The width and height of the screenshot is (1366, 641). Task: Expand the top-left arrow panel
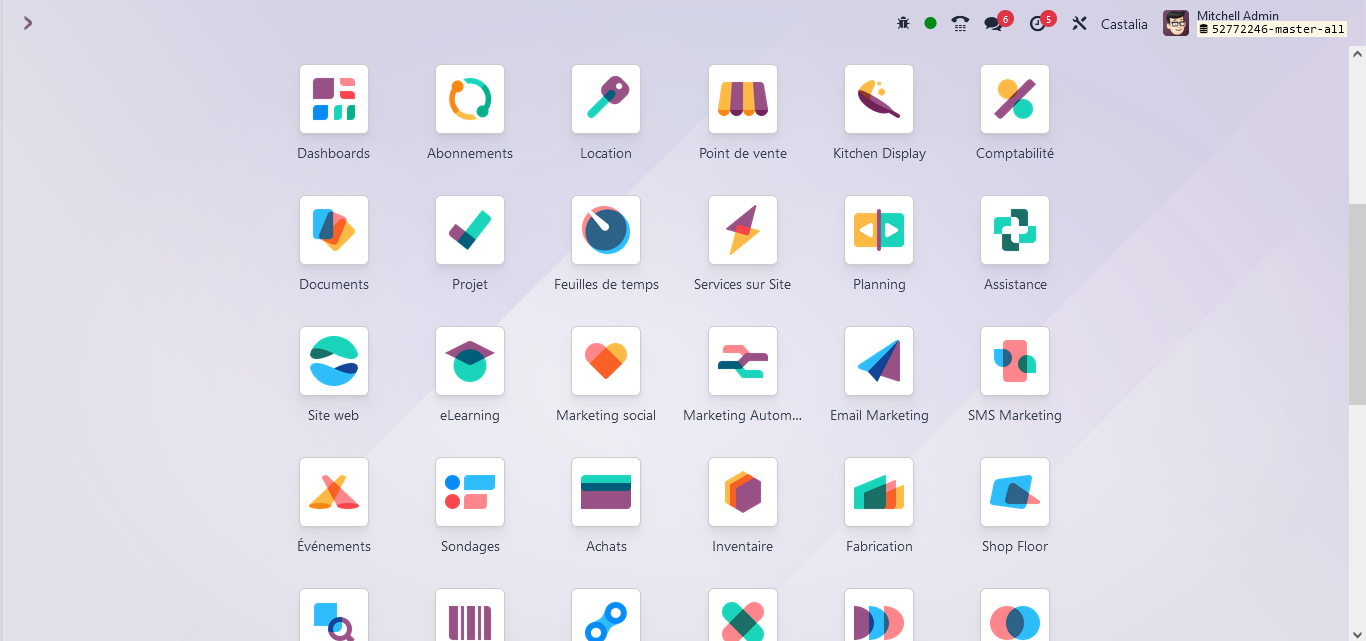coord(27,22)
